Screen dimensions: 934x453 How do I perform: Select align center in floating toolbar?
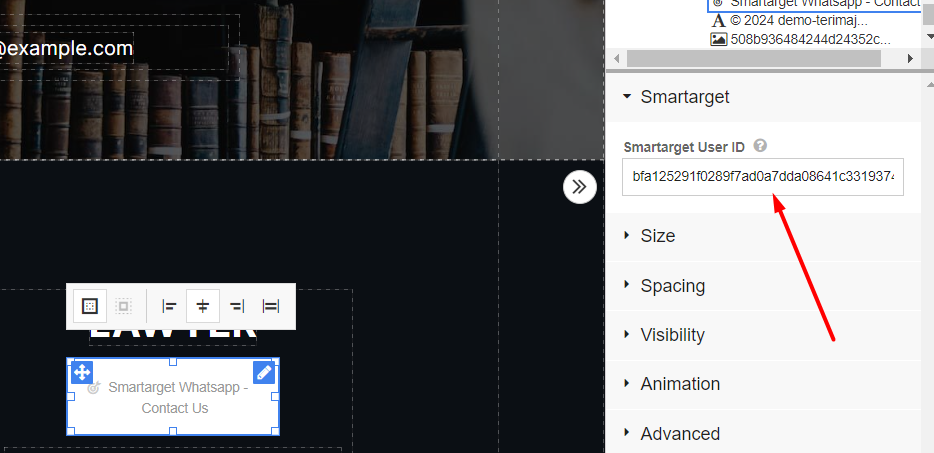(203, 307)
